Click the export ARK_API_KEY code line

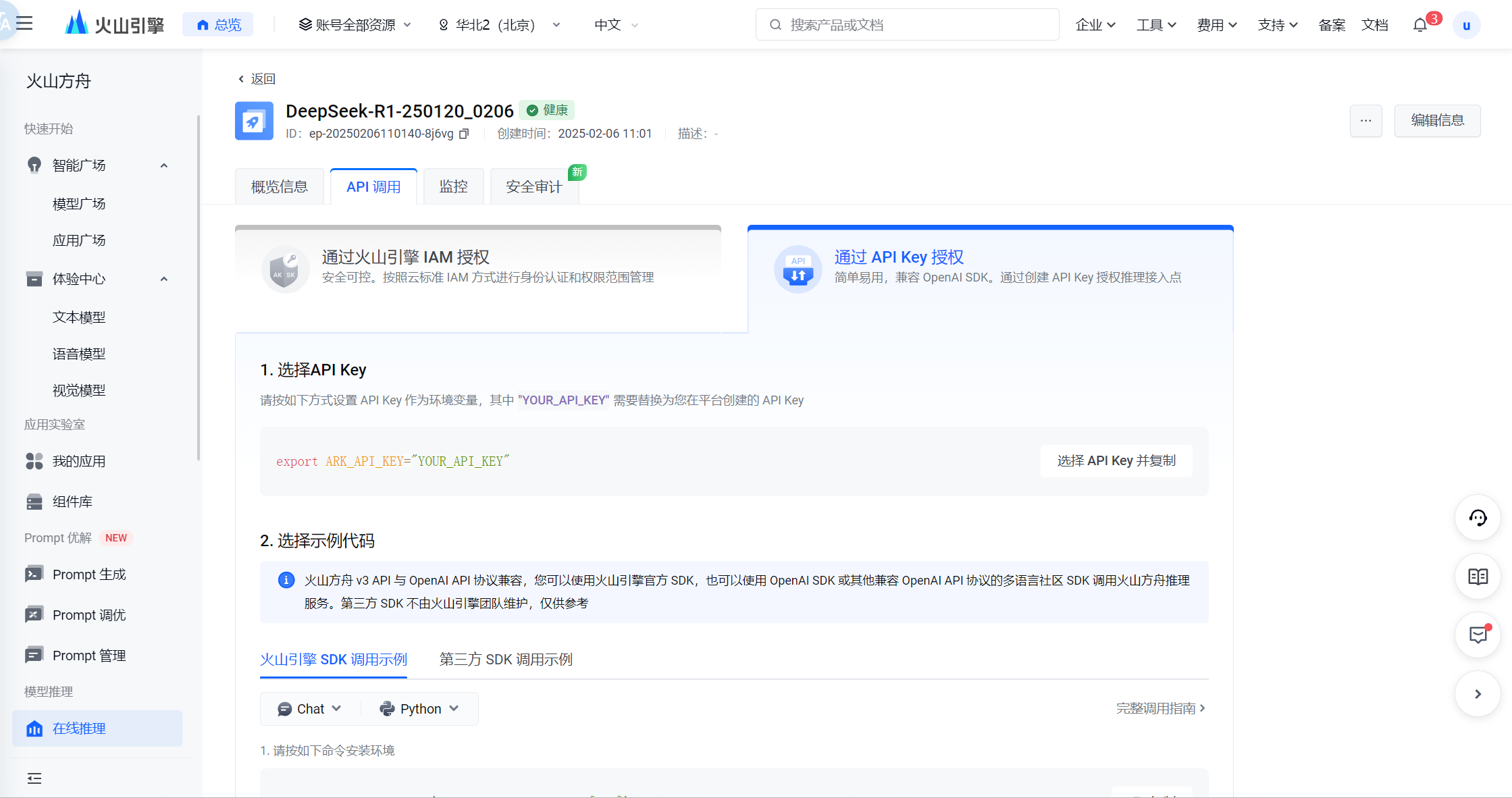[x=393, y=461]
